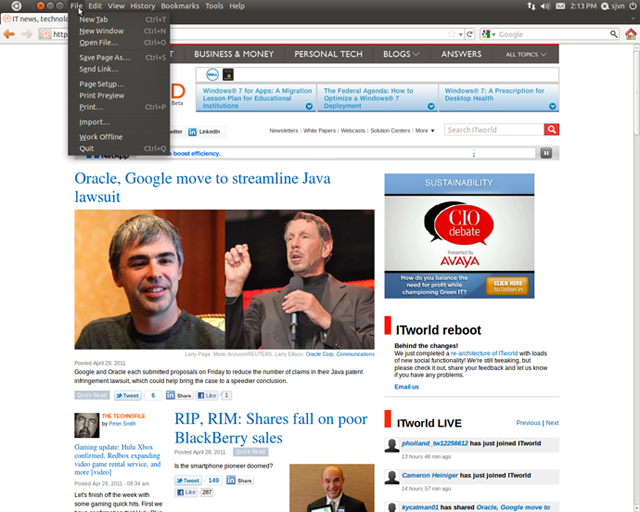Open the network indicator in the top panel
This screenshot has height=512, width=640.
click(531, 6)
